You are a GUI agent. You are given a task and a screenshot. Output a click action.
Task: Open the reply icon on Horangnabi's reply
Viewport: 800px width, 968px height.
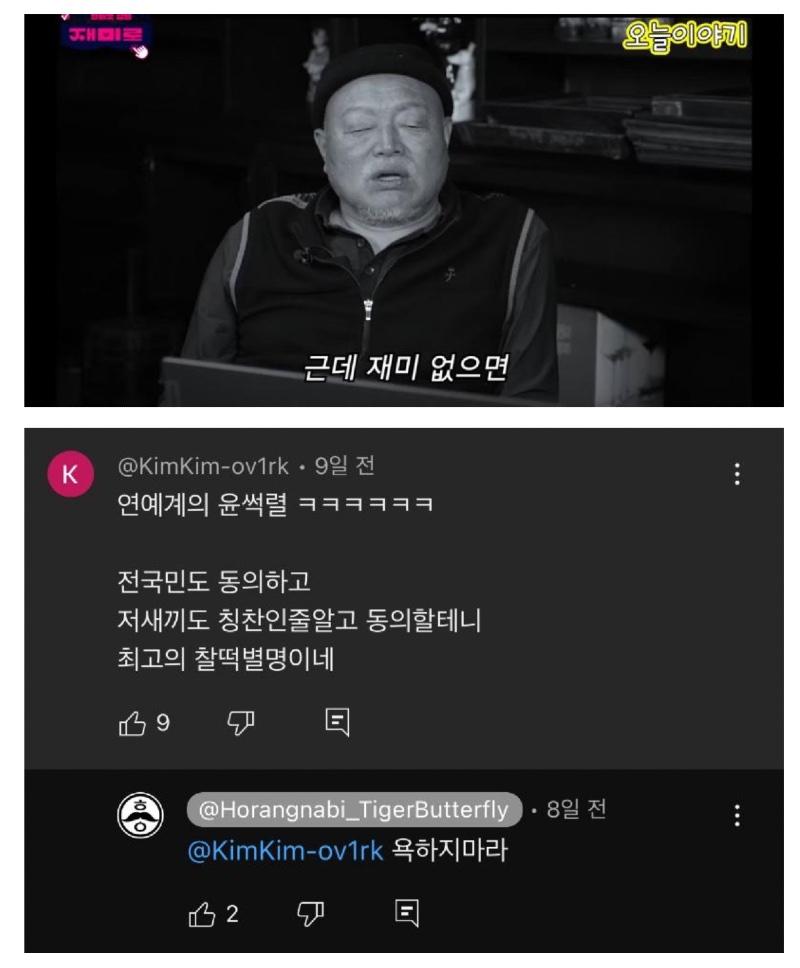coord(407,913)
